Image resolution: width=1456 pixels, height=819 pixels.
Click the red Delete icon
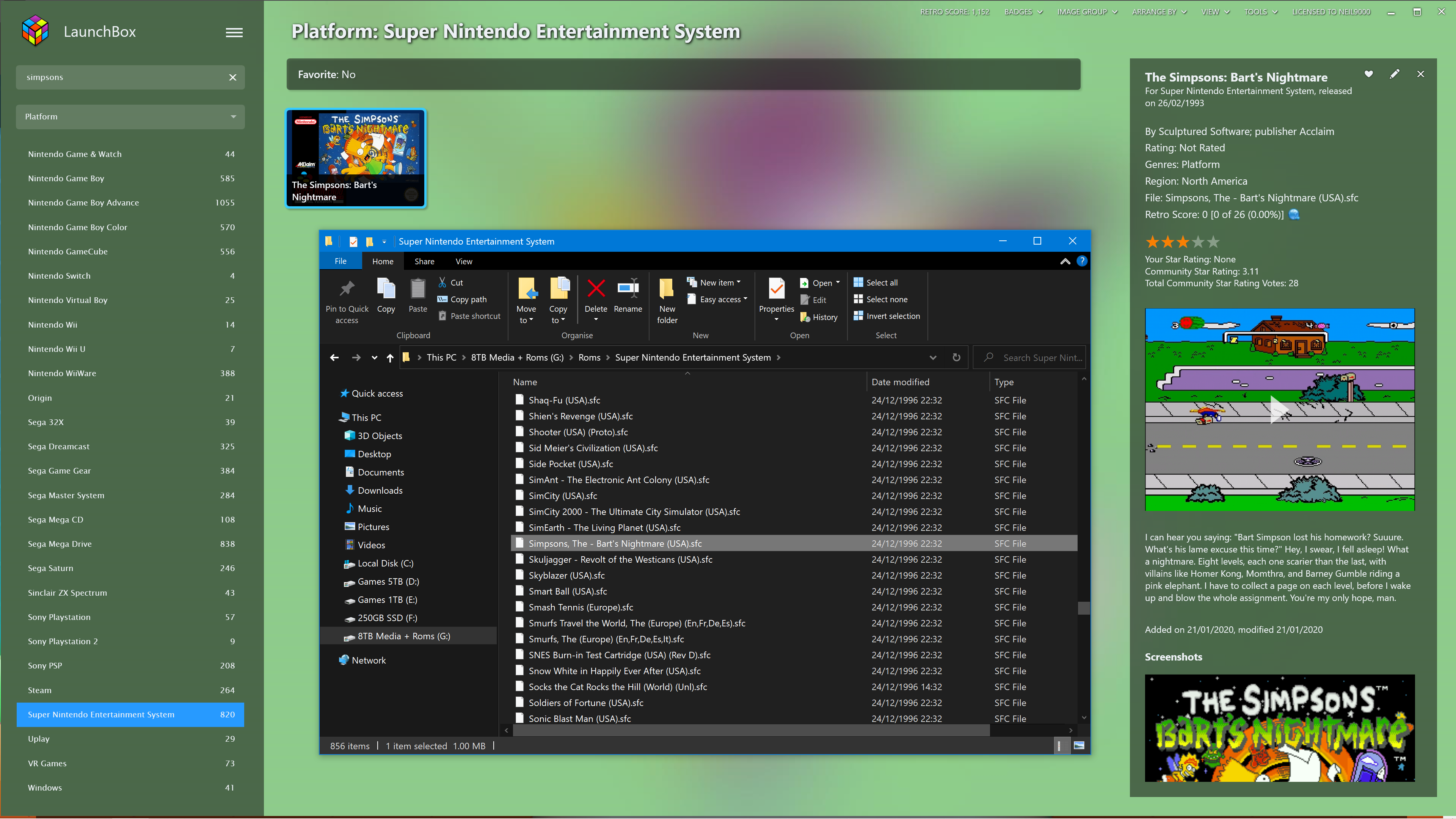coord(596,288)
